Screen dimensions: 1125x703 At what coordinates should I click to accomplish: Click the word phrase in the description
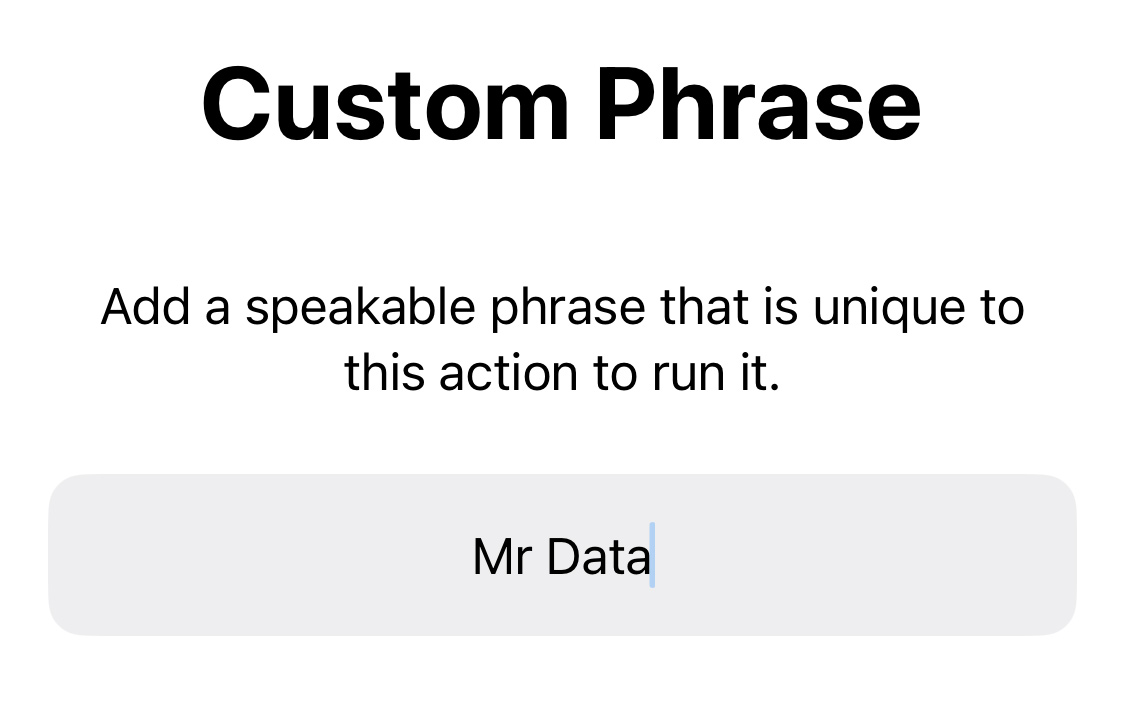click(568, 310)
